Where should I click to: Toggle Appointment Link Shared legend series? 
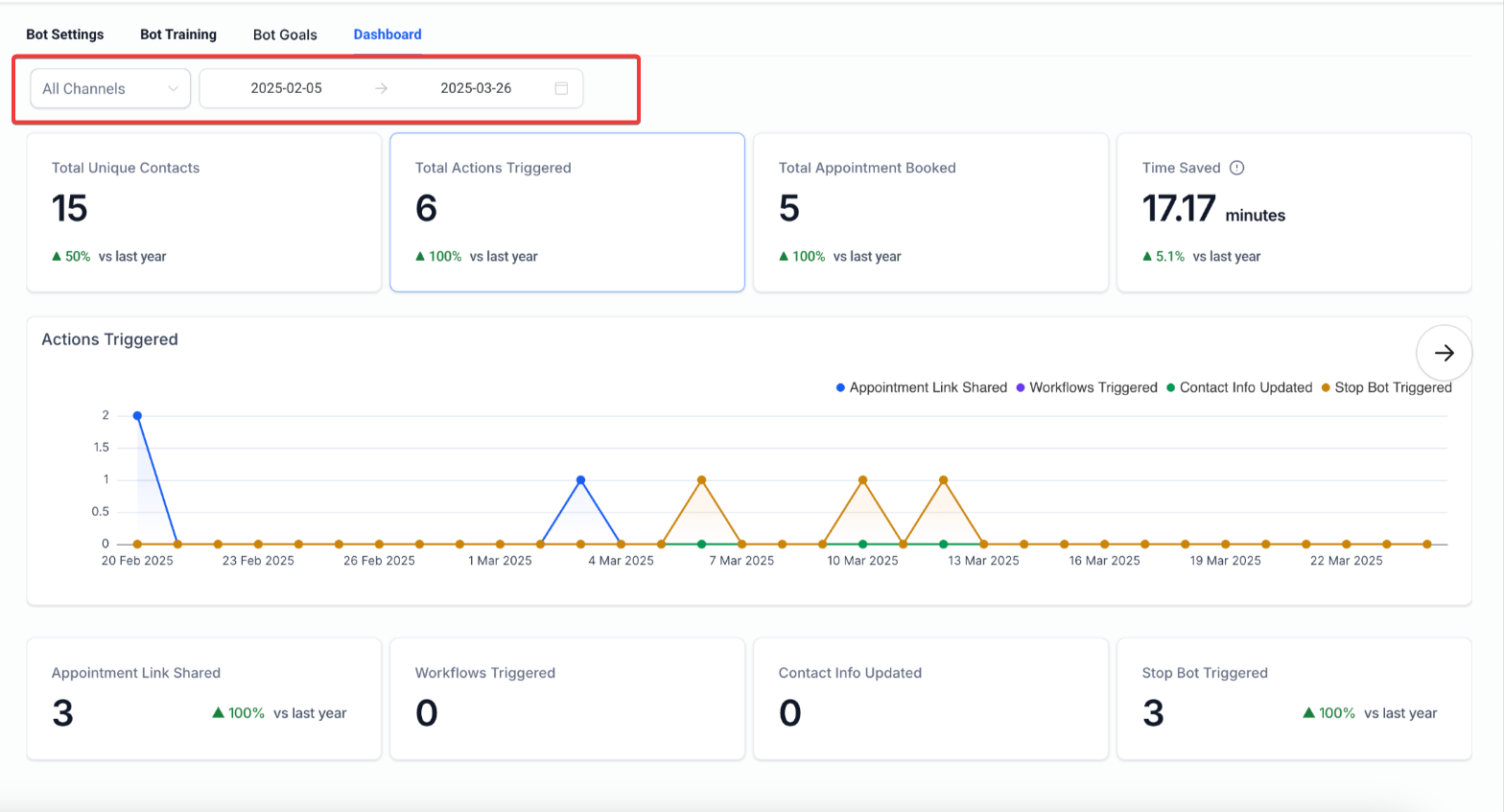tap(921, 387)
